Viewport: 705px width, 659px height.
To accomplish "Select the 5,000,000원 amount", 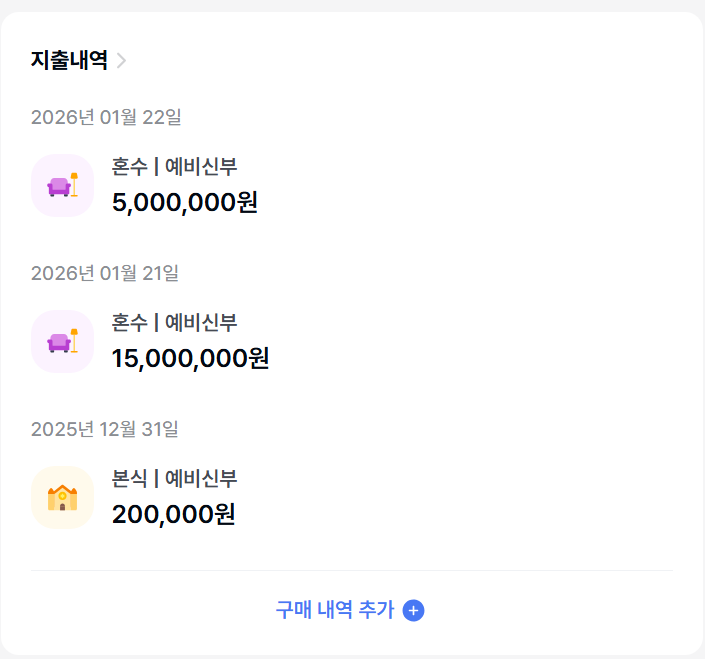I will 185,202.
